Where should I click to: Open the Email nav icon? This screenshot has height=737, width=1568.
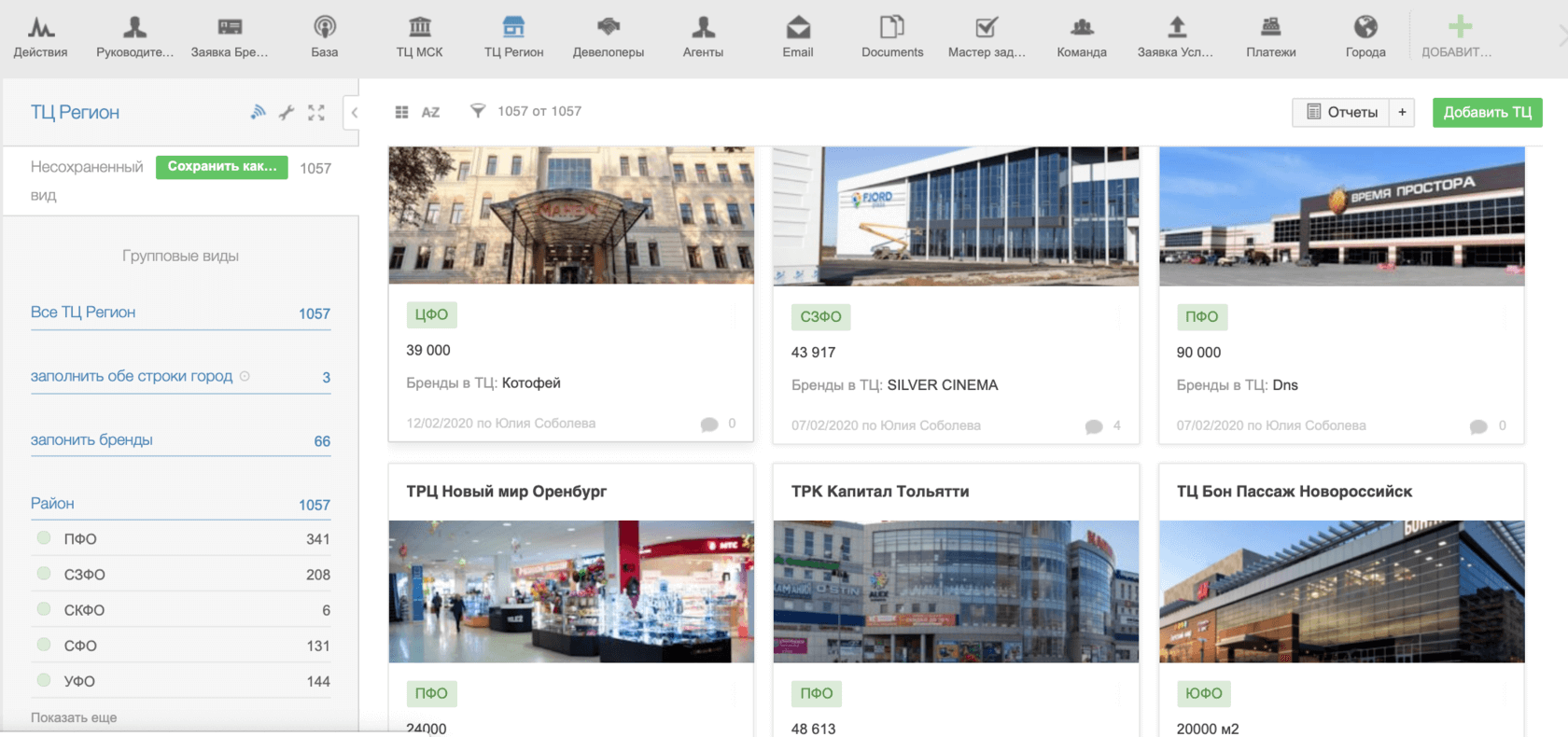point(798,27)
